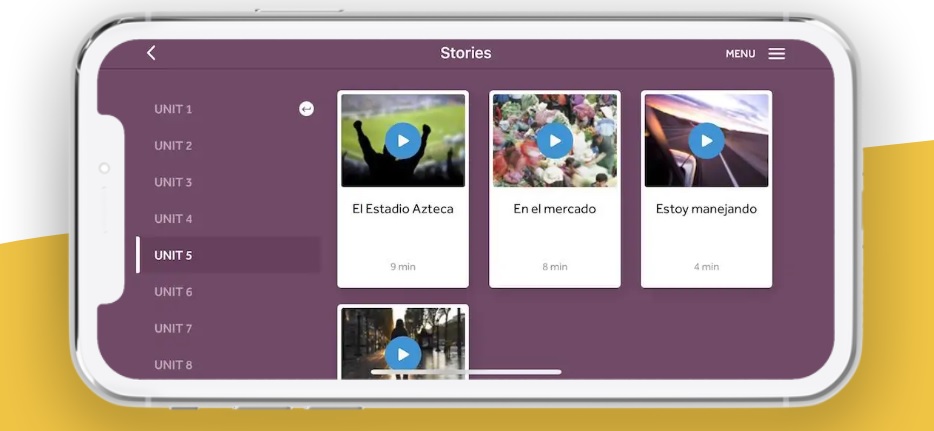
Task: Click the return arrow beside Unit 1
Action: pyautogui.click(x=306, y=109)
